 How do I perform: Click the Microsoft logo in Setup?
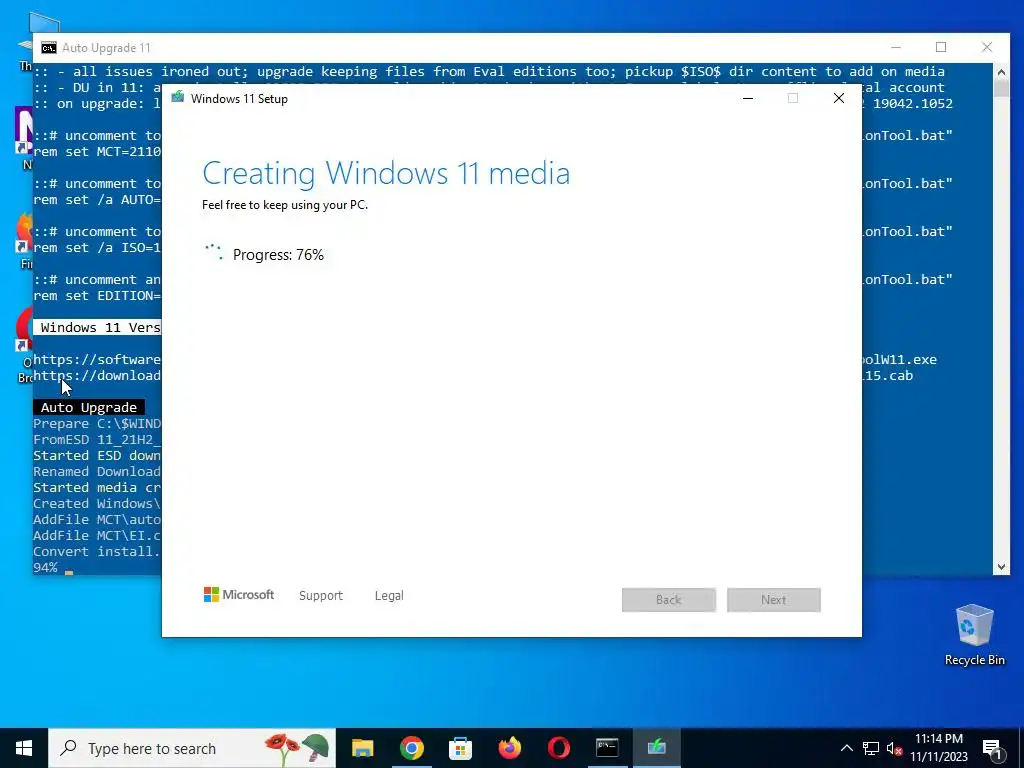(x=238, y=595)
